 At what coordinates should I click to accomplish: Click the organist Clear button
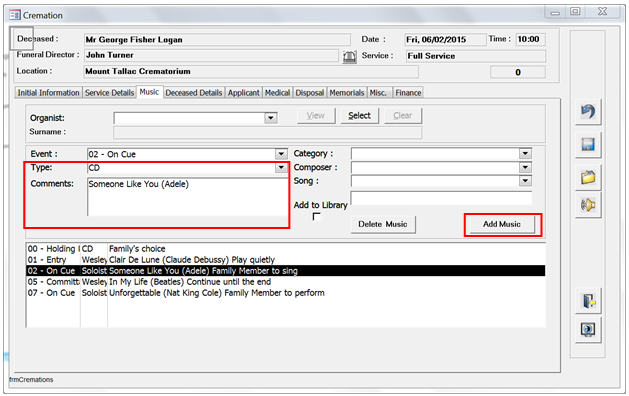[403, 116]
